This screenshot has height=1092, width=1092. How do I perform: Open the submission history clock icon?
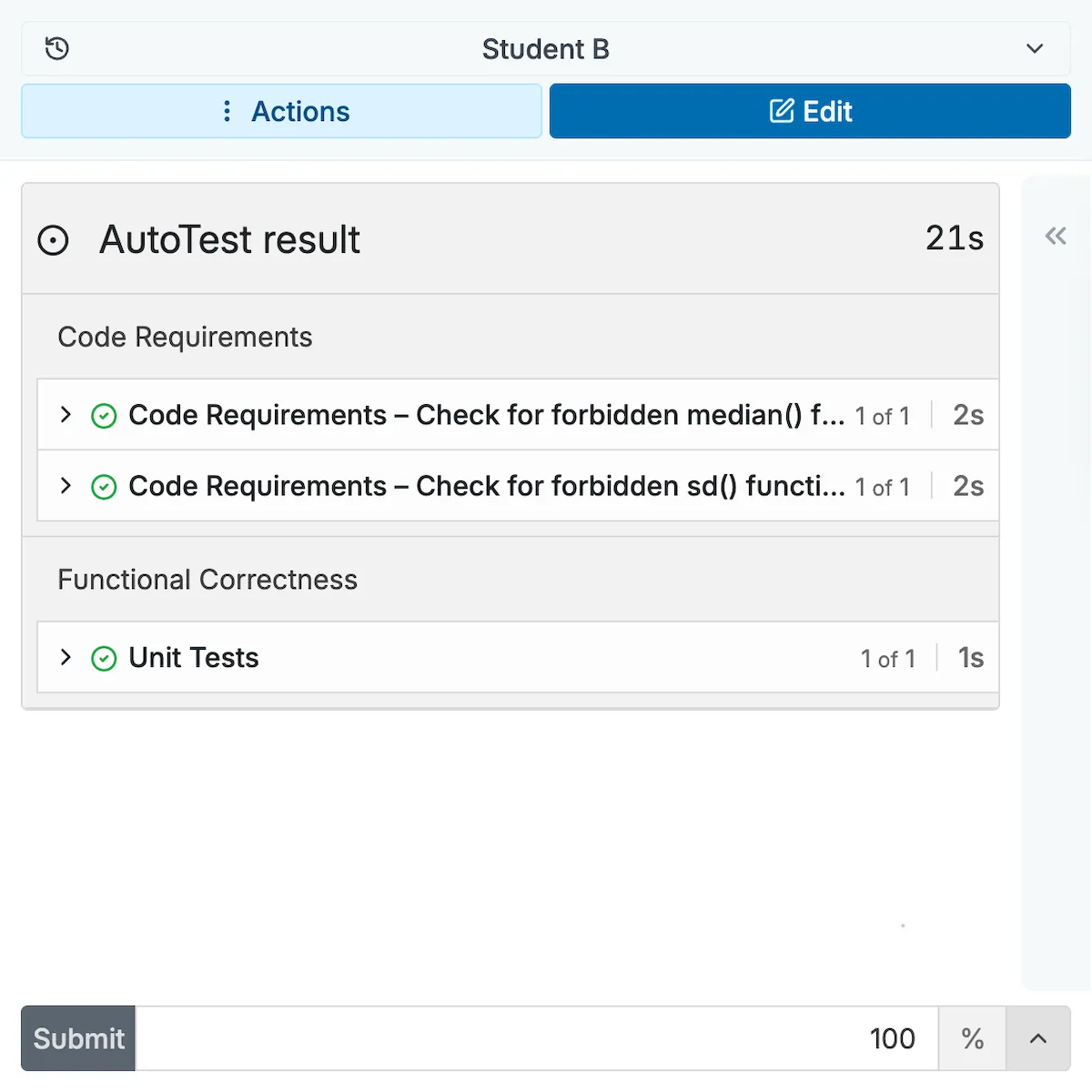57,48
